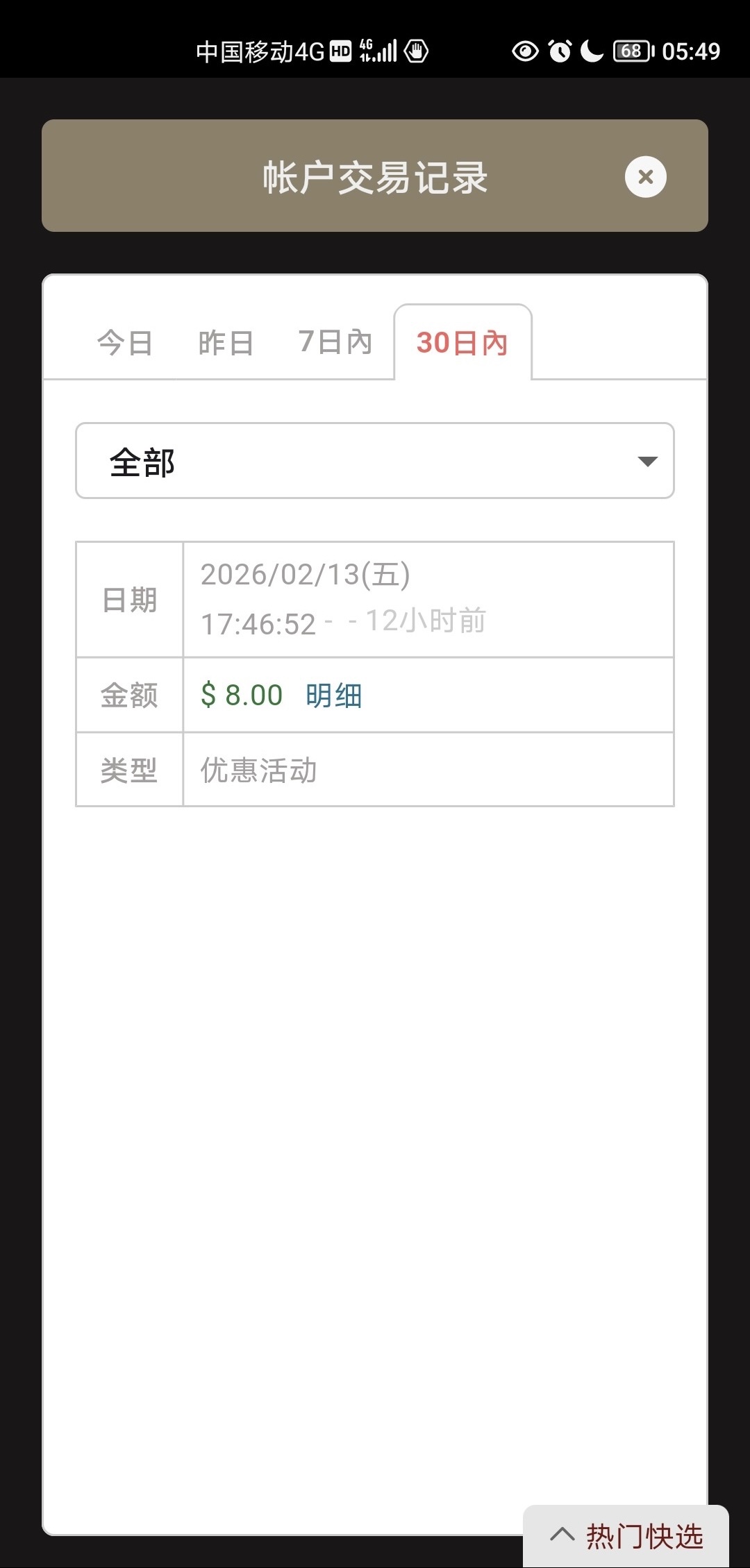
Task: Click the 优惠活动 transaction type cell
Action: pos(259,770)
